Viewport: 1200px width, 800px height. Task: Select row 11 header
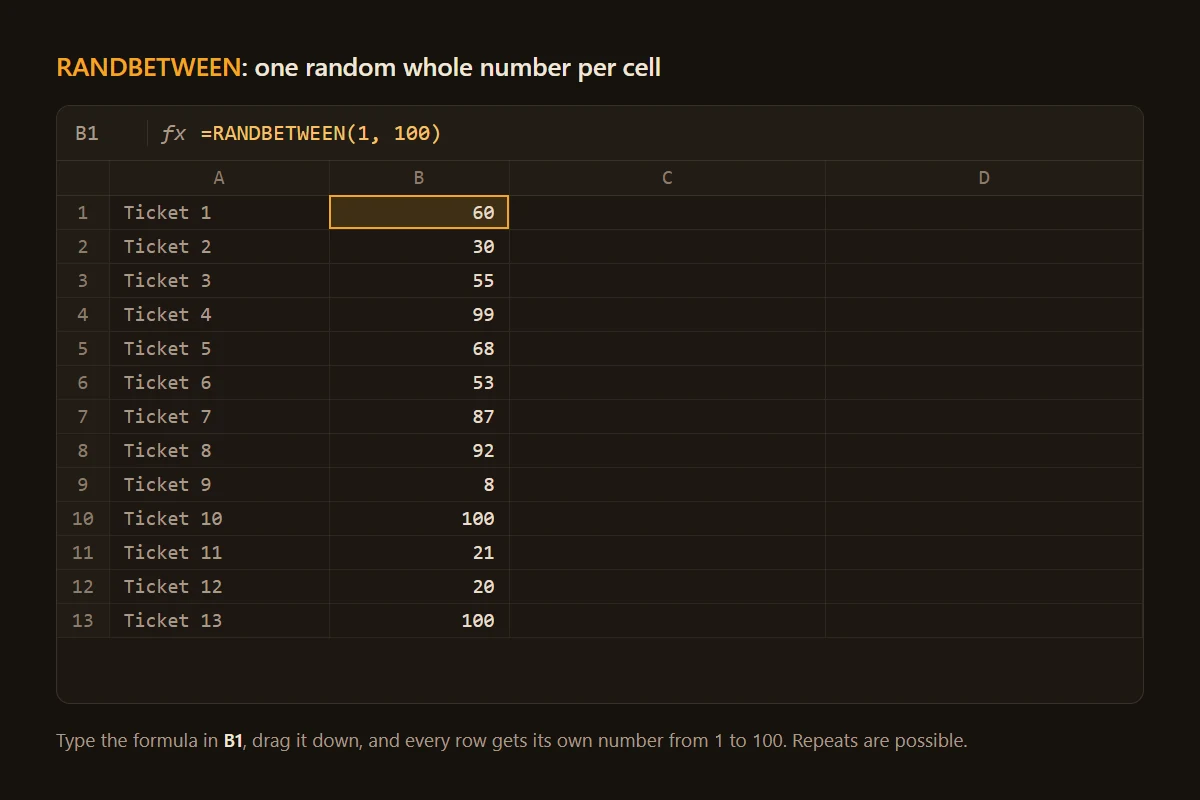click(x=83, y=552)
